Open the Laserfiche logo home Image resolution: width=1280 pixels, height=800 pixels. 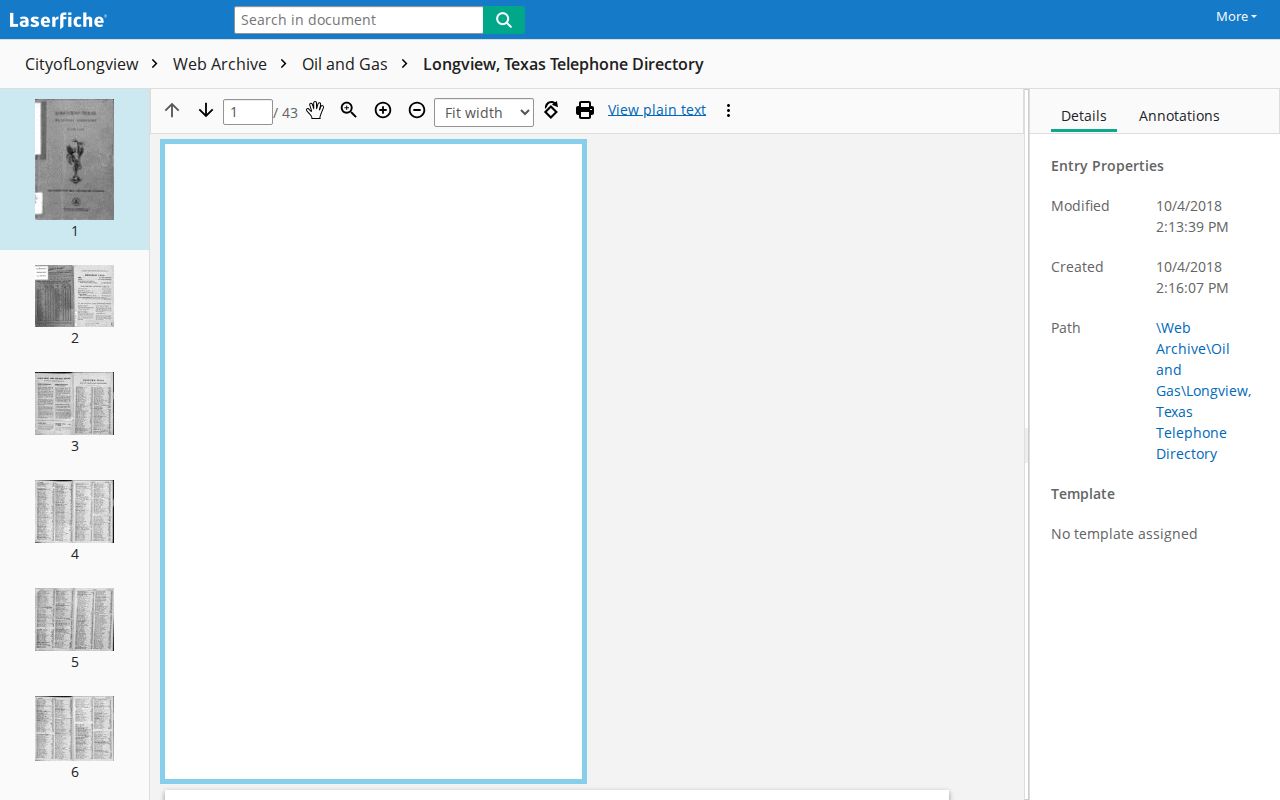pyautogui.click(x=57, y=19)
